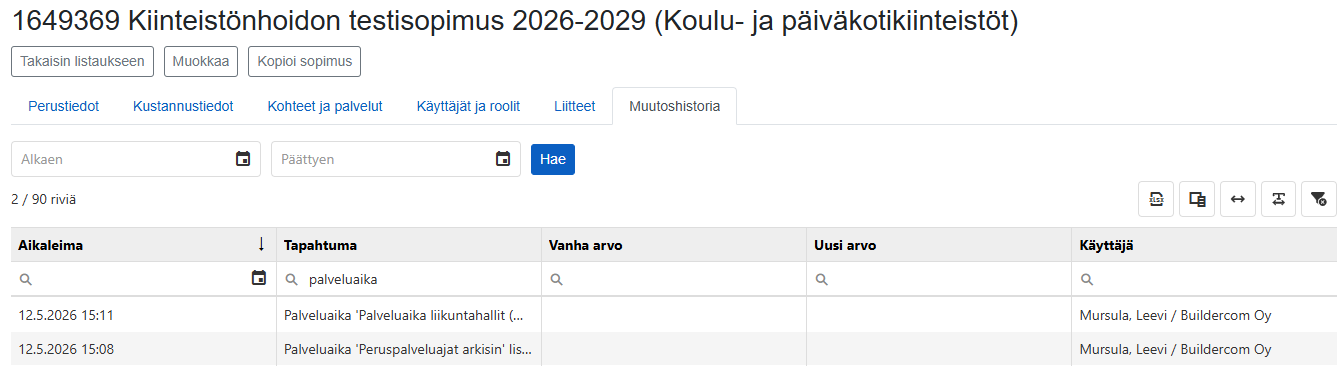
Task: Open the column chooser icon
Action: click(x=1197, y=199)
